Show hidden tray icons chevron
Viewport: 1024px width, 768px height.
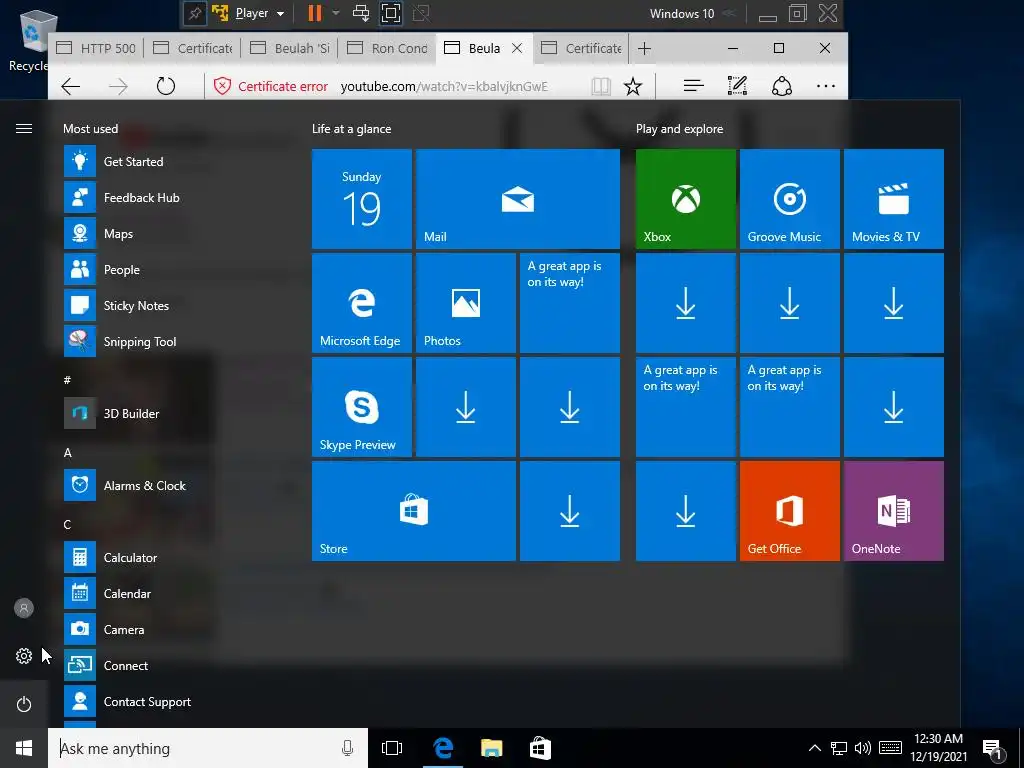814,748
